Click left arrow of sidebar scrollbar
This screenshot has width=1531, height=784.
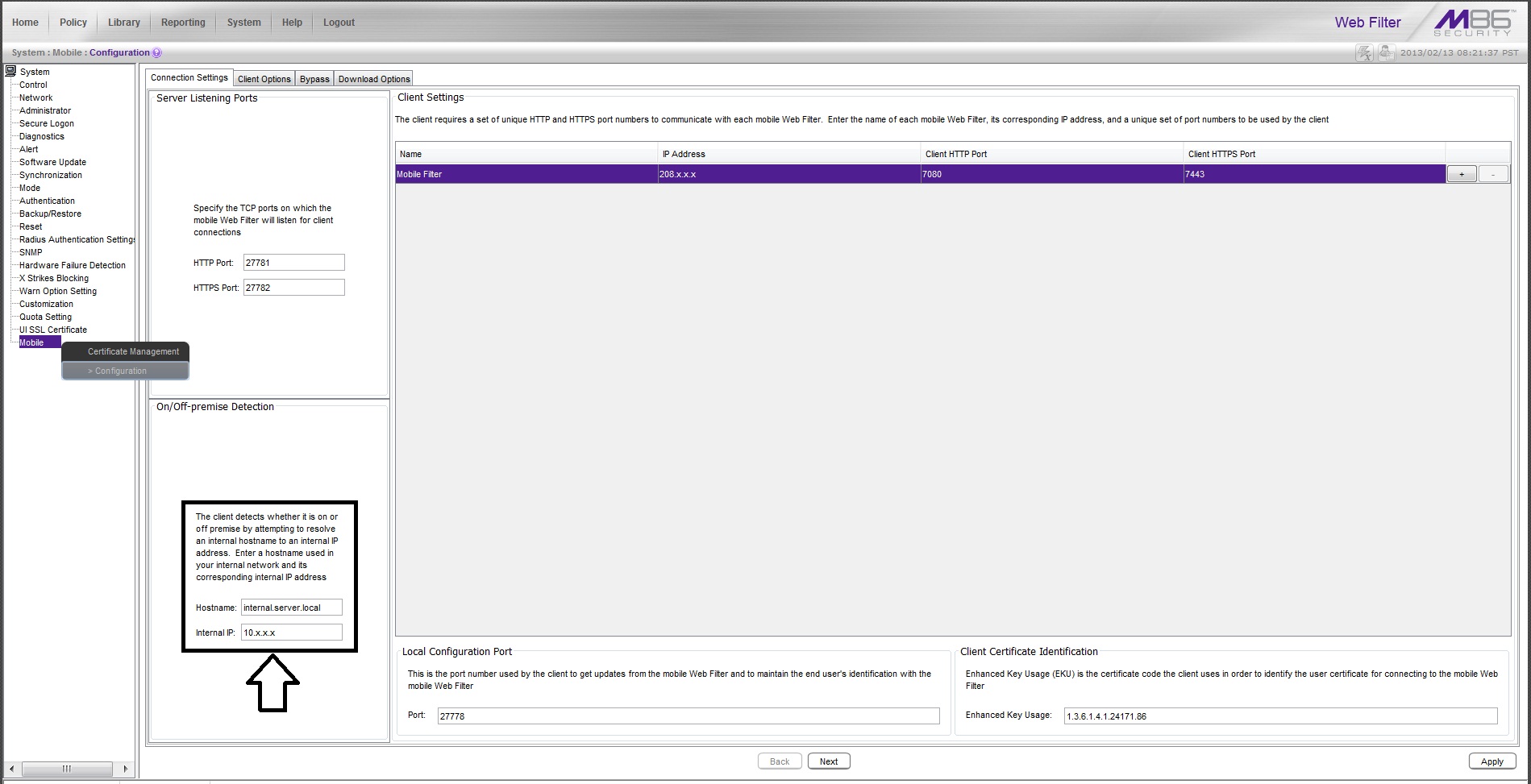[x=11, y=769]
